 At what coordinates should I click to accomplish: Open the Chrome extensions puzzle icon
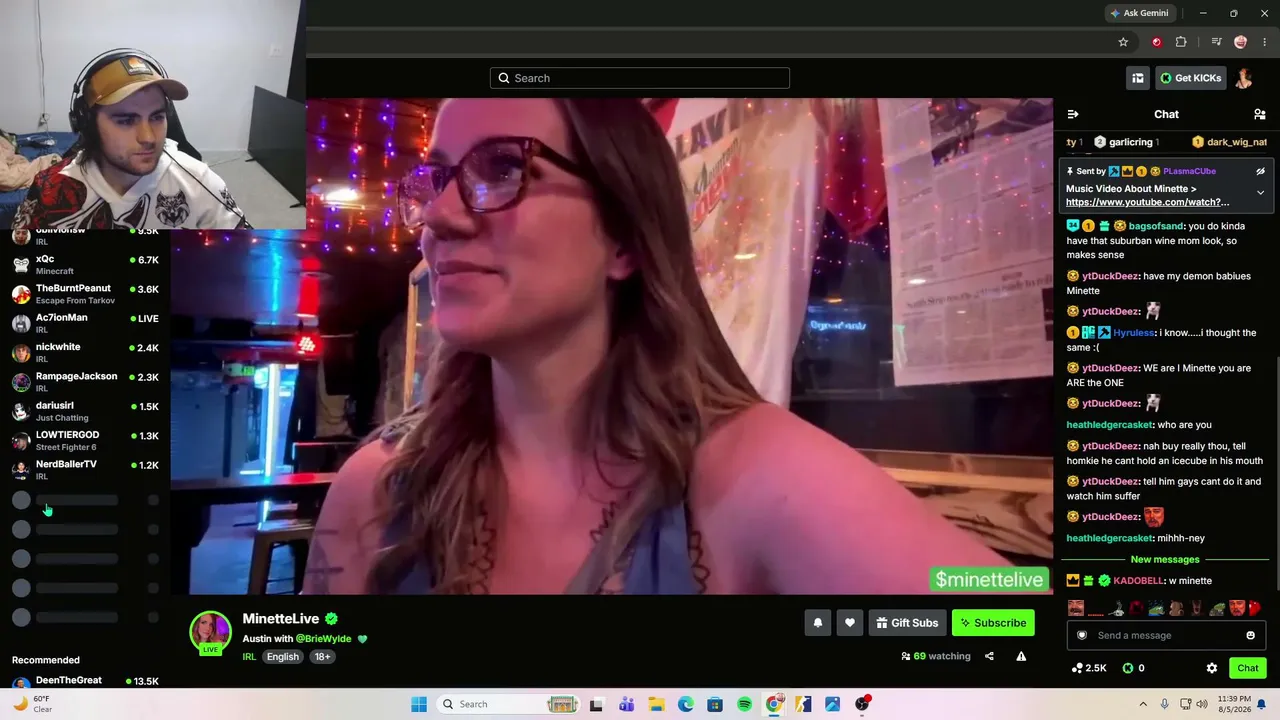point(1181,42)
